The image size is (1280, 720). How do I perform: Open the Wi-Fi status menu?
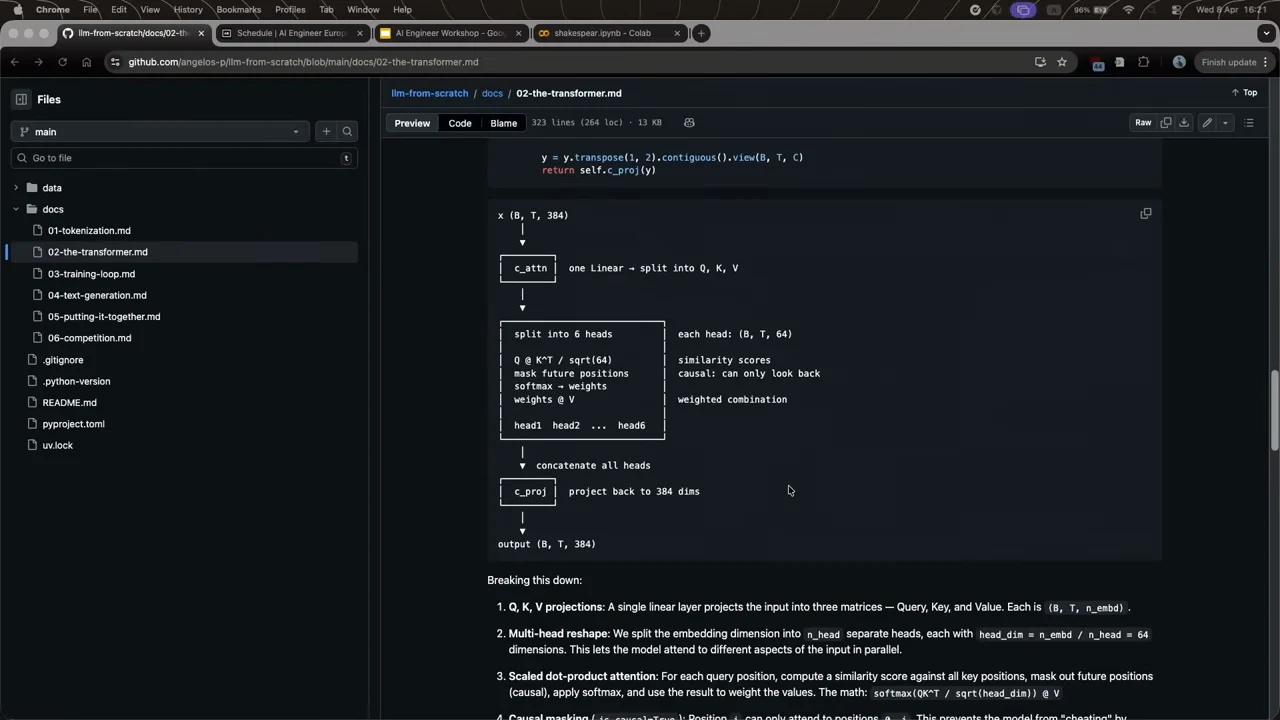pyautogui.click(x=1129, y=10)
